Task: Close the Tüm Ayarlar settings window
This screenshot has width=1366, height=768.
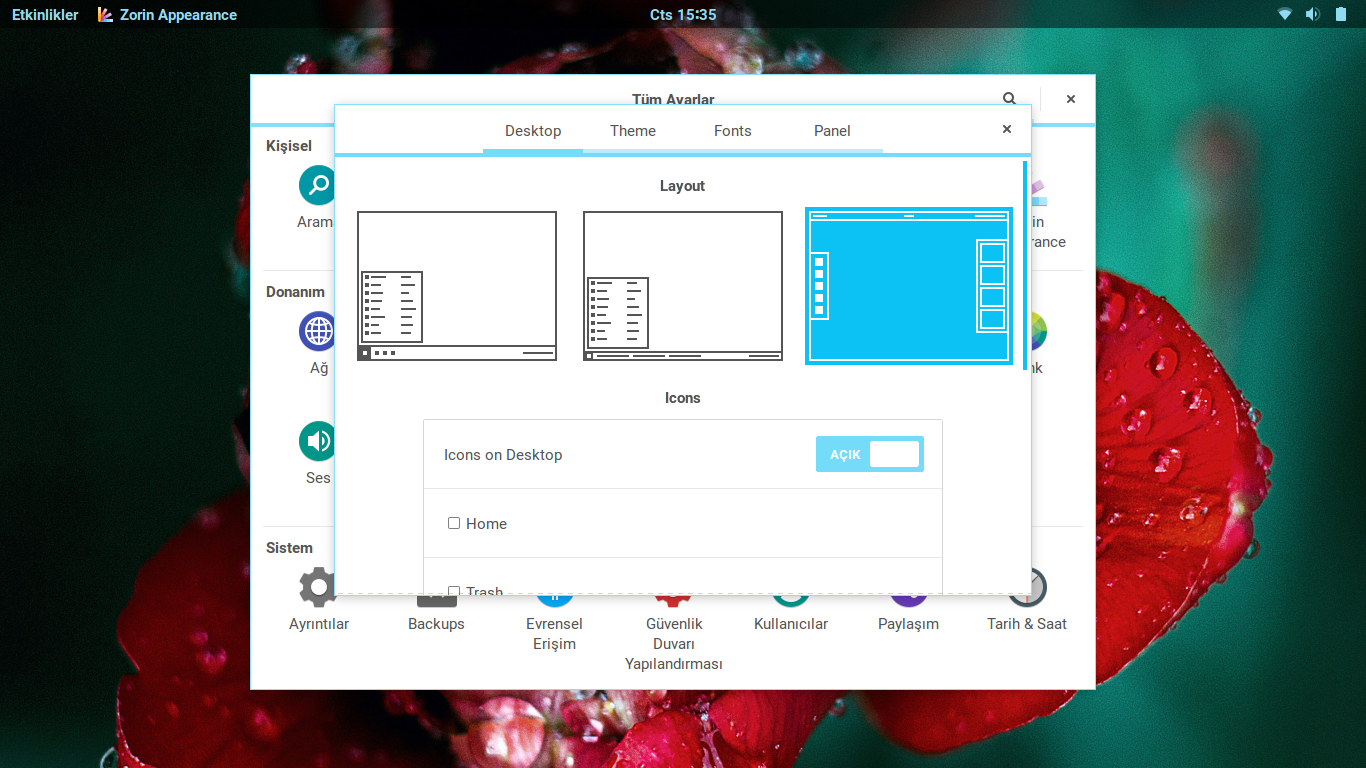Action: point(1071,99)
